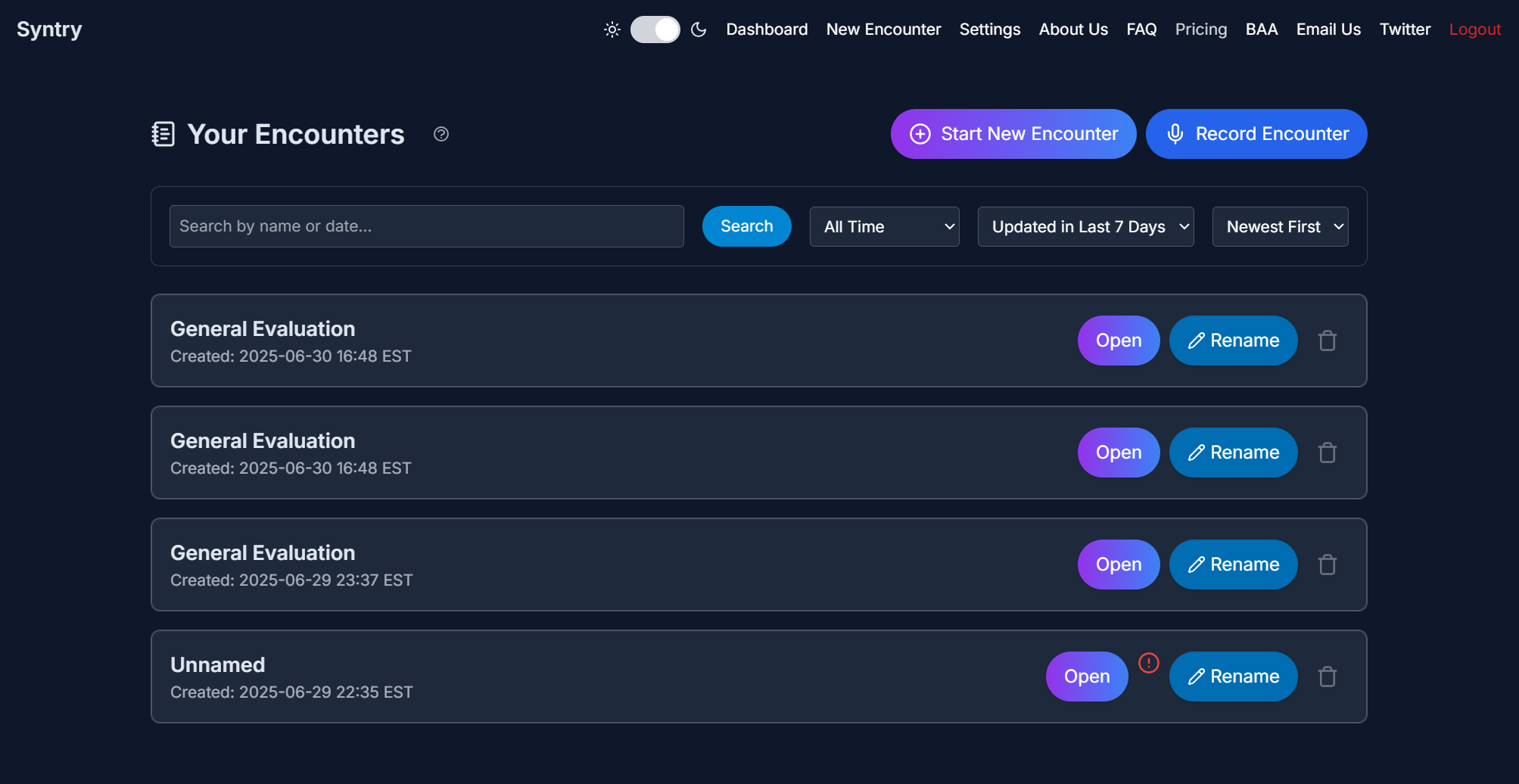This screenshot has width=1519, height=784.
Task: Open the BAA link
Action: pos(1262,30)
